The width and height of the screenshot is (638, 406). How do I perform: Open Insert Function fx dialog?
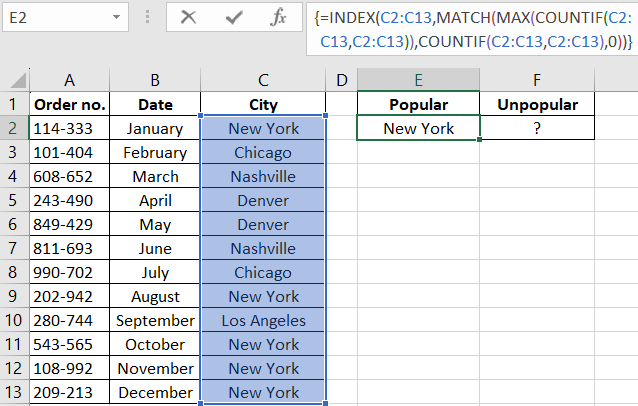click(279, 18)
